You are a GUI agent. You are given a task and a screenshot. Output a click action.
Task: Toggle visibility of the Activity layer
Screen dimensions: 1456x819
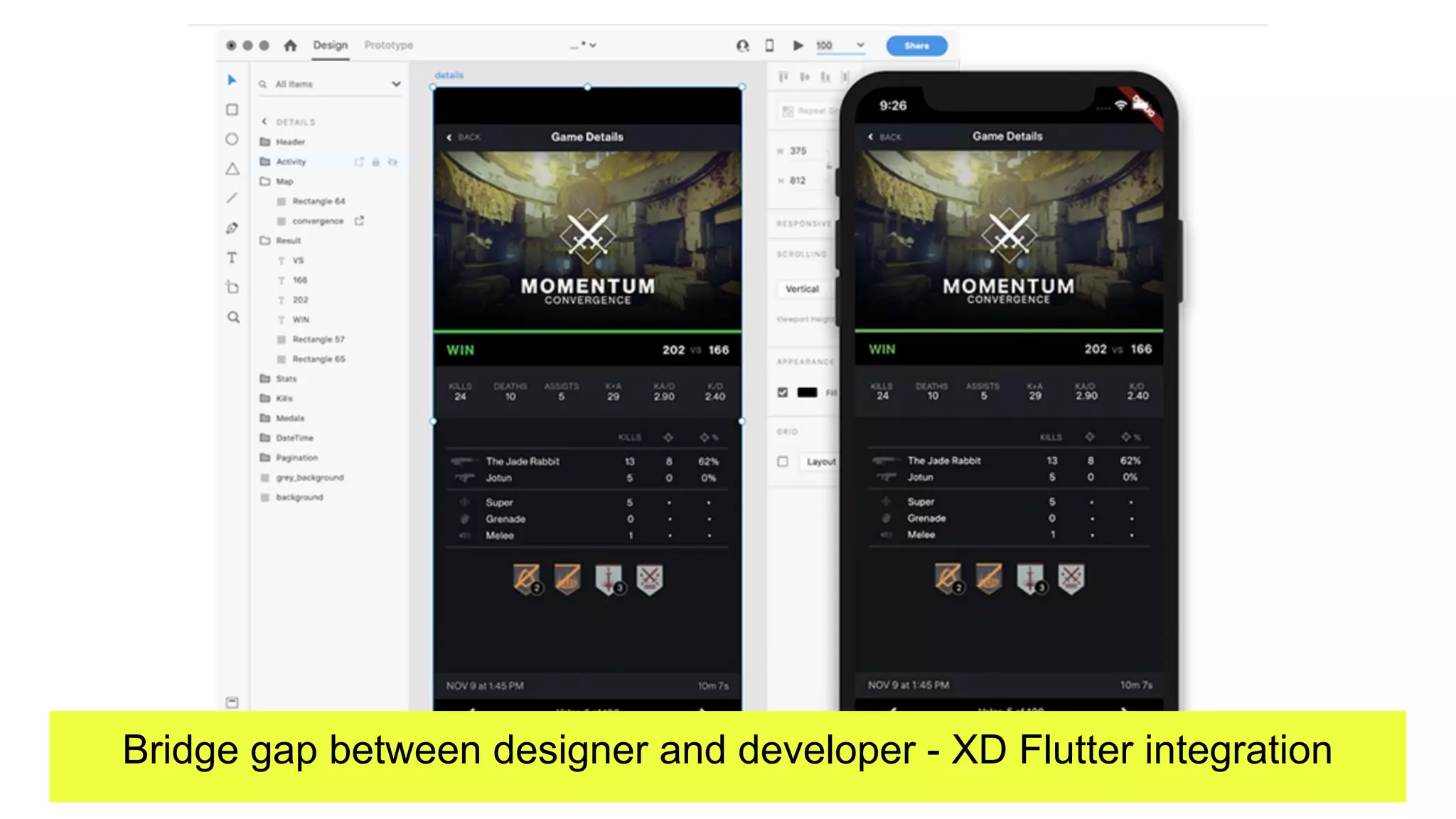coord(392,162)
